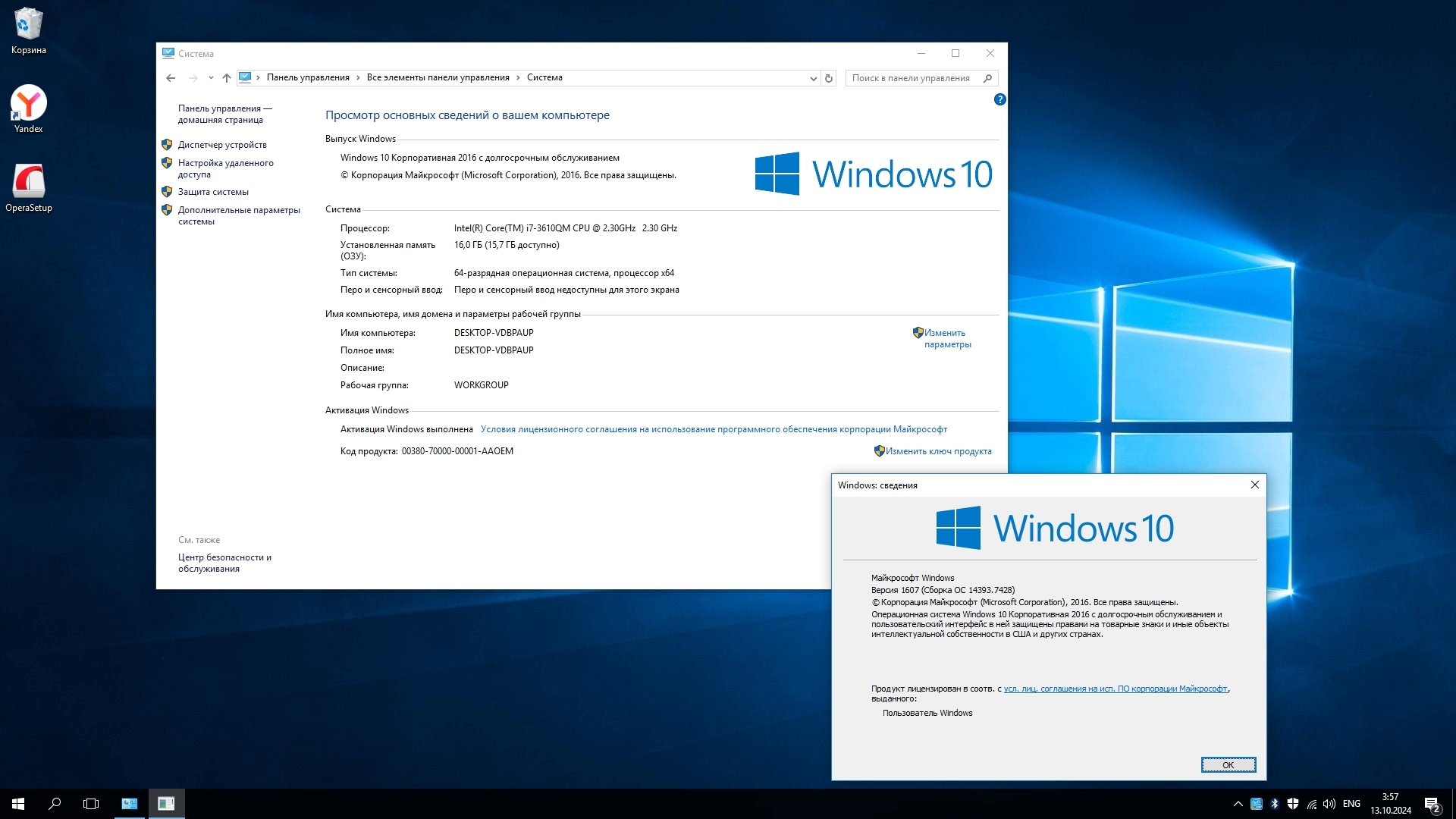Open 'Диспетчер устройств' link
1456x819 pixels.
coord(222,145)
